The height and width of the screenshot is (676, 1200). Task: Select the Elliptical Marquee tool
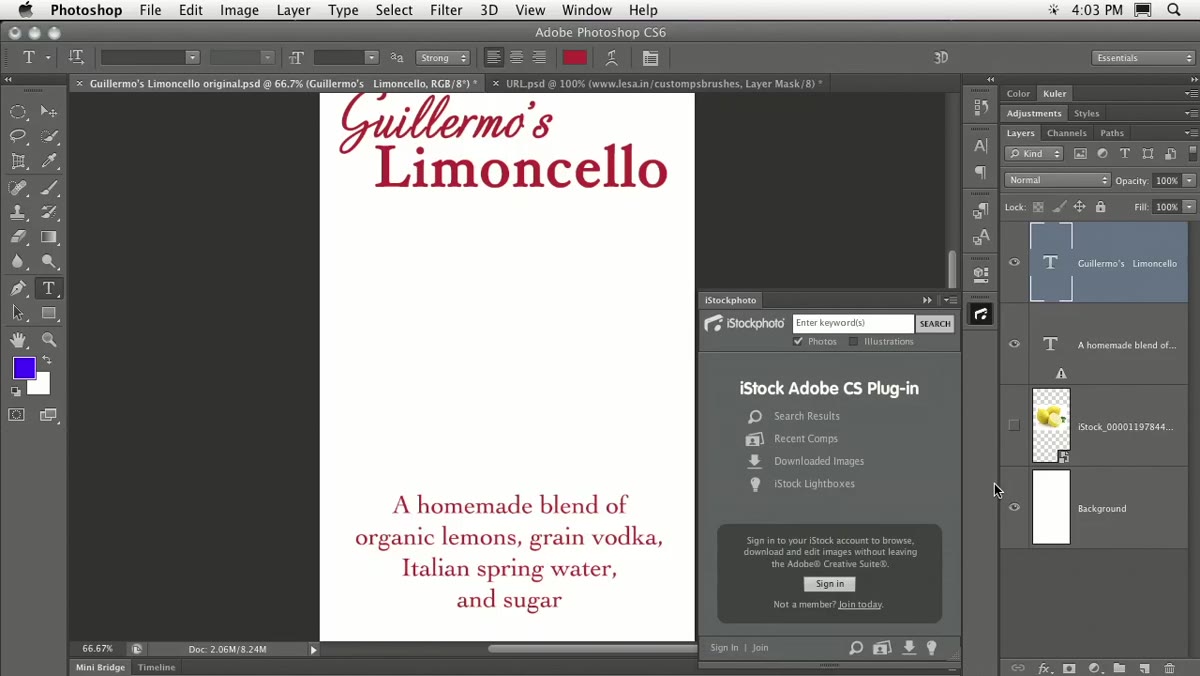tap(18, 111)
